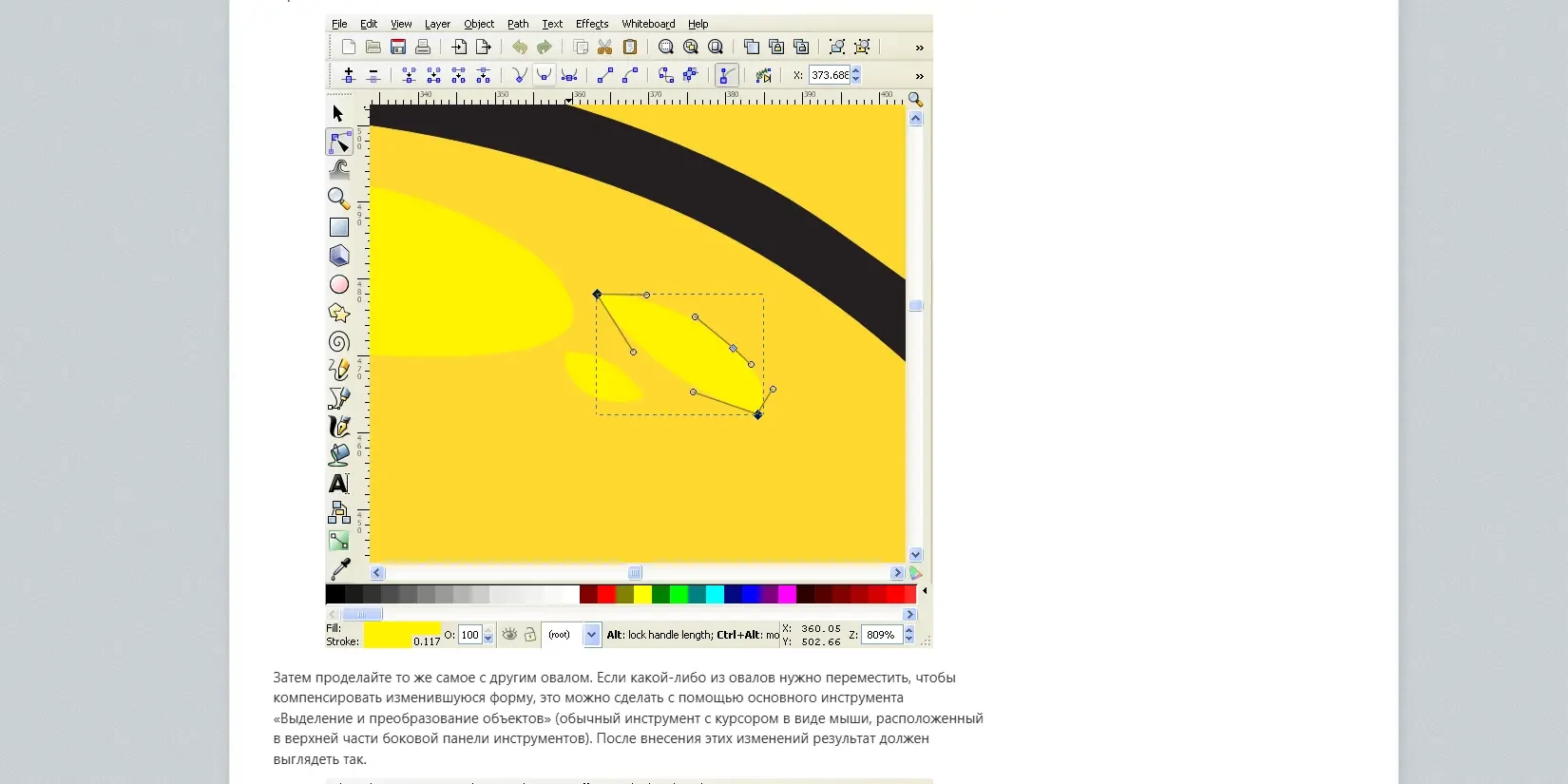The width and height of the screenshot is (1568, 784).
Task: Open the Path menu
Action: point(518,24)
